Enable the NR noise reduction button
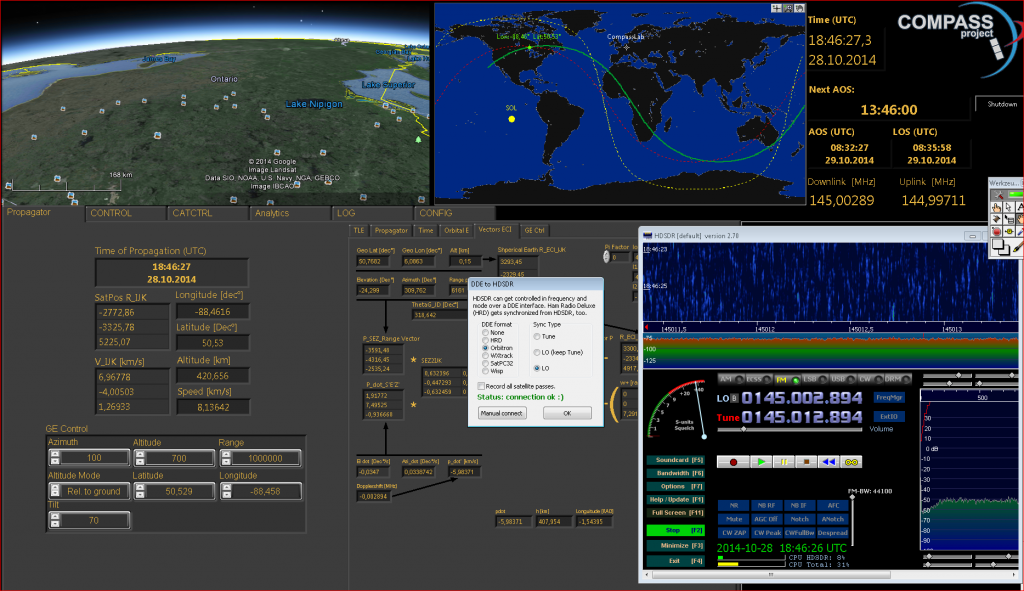 (734, 506)
